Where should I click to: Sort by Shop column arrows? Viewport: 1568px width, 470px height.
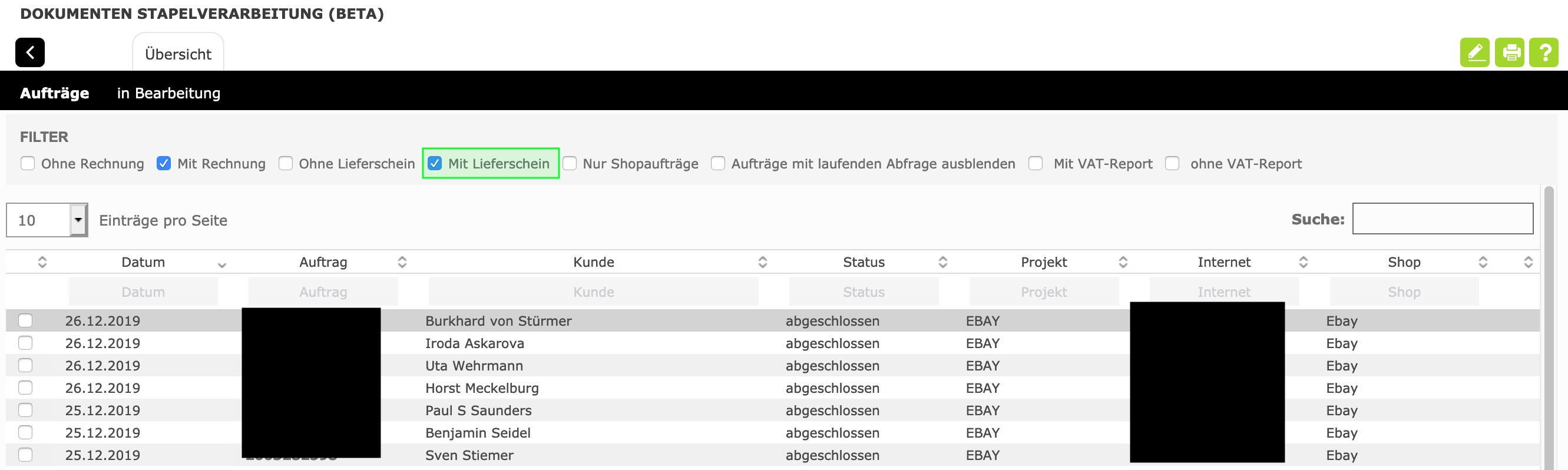1483,262
